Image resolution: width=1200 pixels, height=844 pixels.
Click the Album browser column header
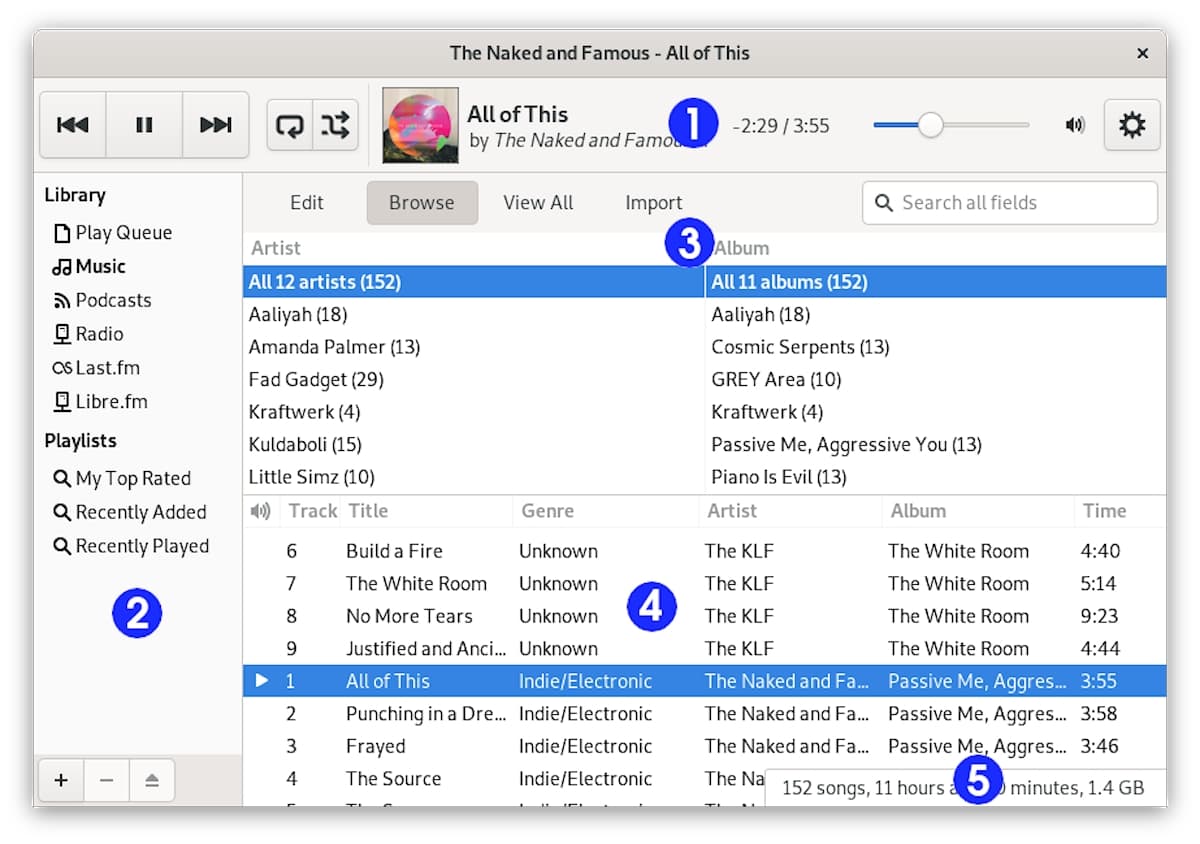click(936, 248)
